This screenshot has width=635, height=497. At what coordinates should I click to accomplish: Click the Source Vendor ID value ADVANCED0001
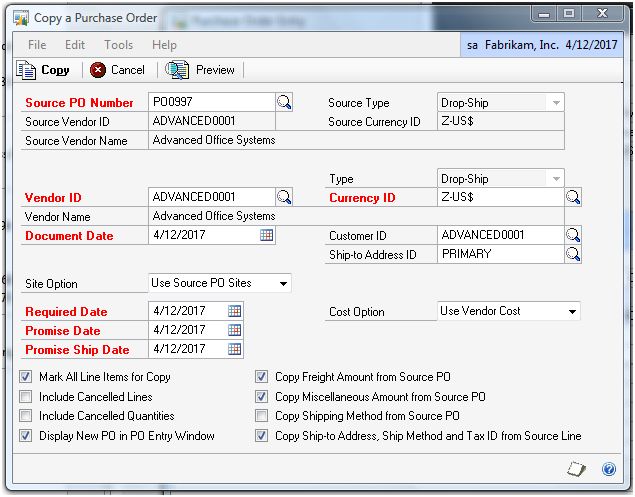(194, 121)
